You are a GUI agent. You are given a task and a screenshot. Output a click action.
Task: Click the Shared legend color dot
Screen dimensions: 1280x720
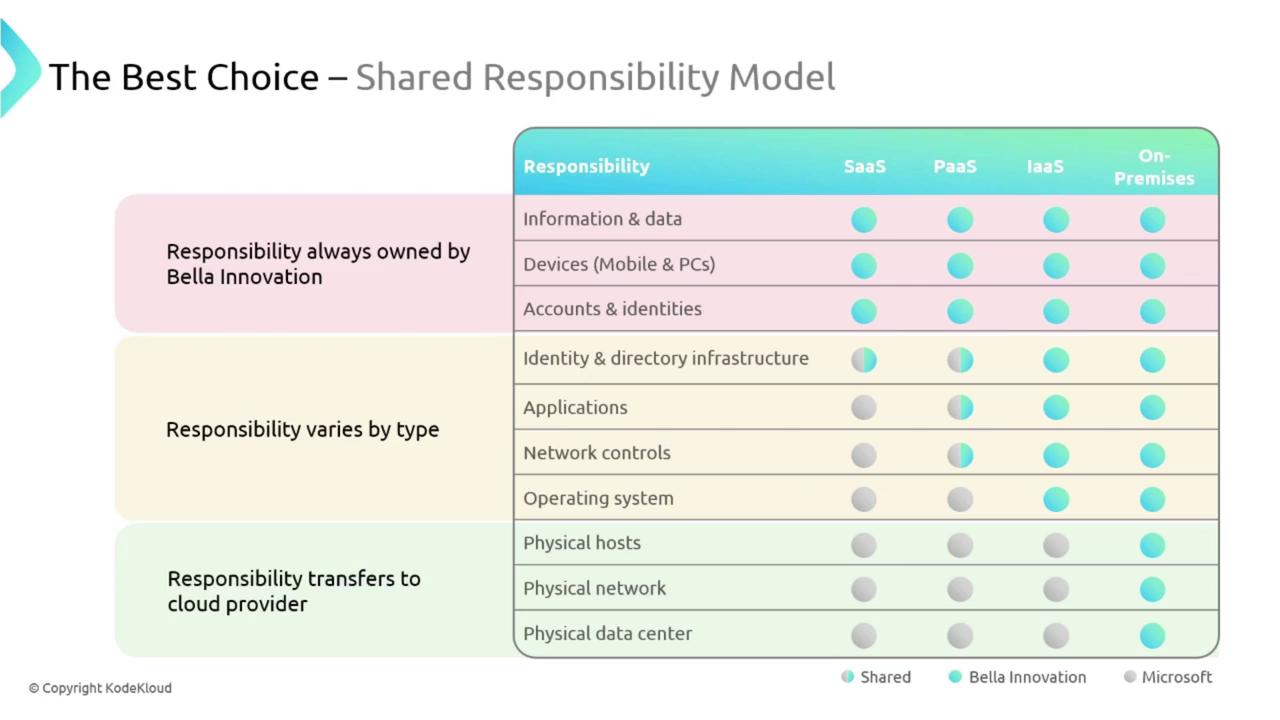click(x=848, y=677)
